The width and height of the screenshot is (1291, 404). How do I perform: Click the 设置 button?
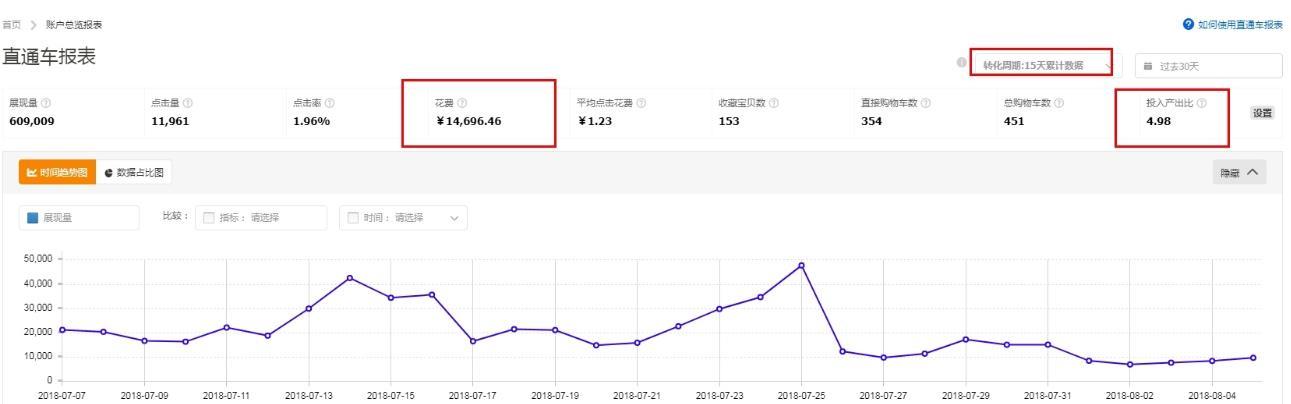(x=1263, y=113)
